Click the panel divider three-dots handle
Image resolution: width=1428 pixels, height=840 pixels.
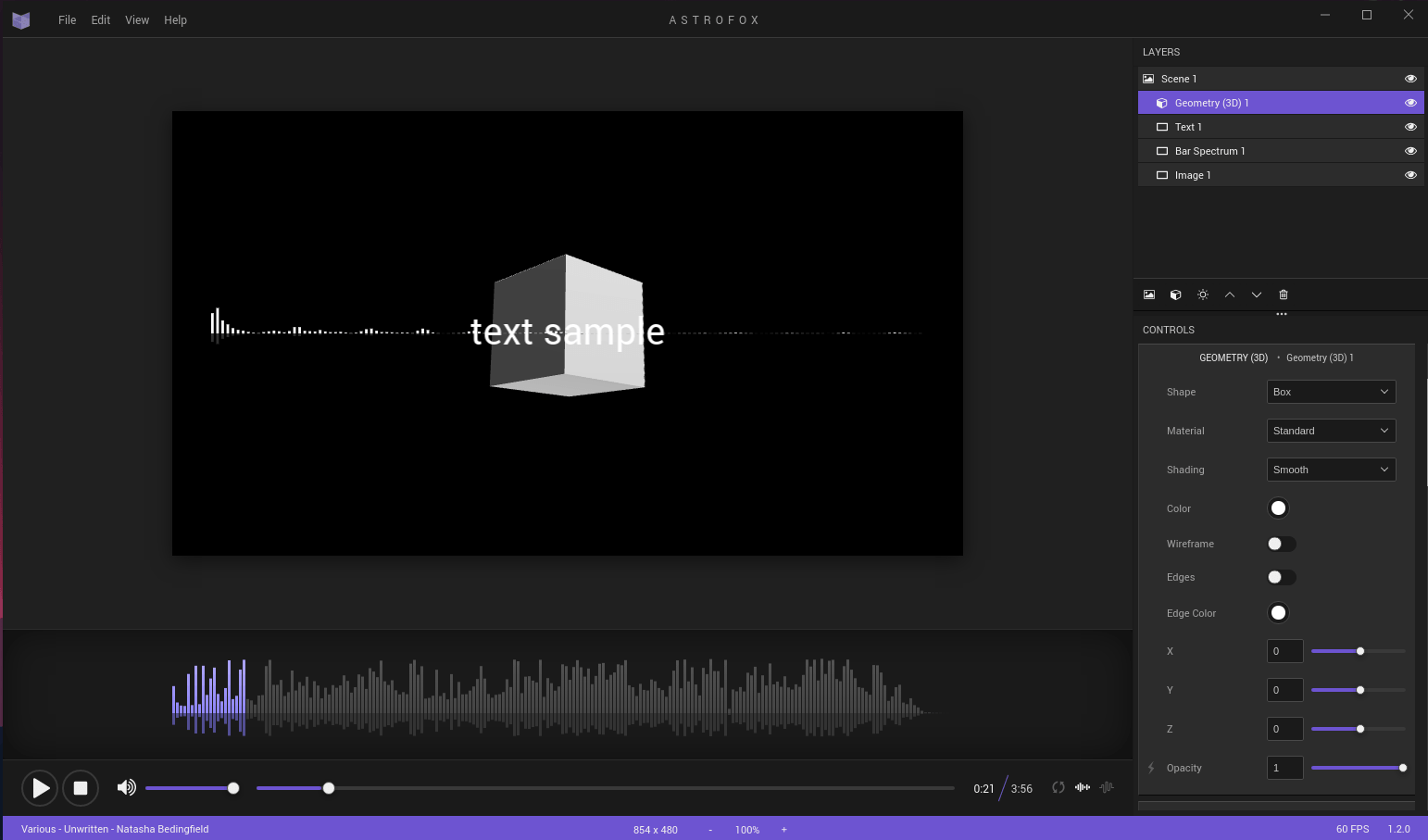pyautogui.click(x=1282, y=314)
